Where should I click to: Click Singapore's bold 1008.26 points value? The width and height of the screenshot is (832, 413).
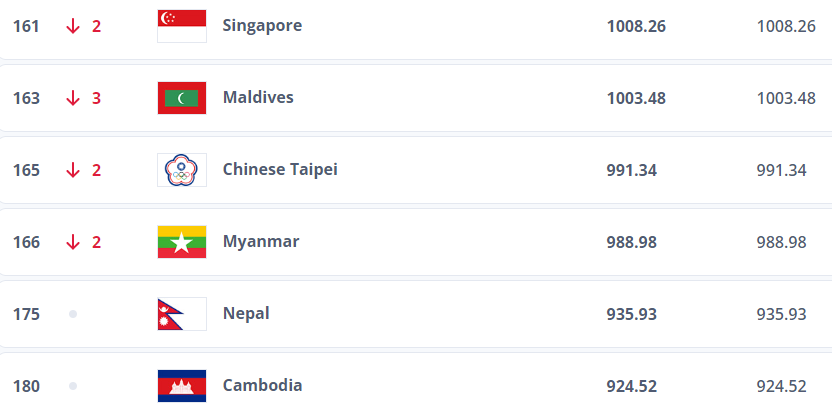tap(636, 26)
